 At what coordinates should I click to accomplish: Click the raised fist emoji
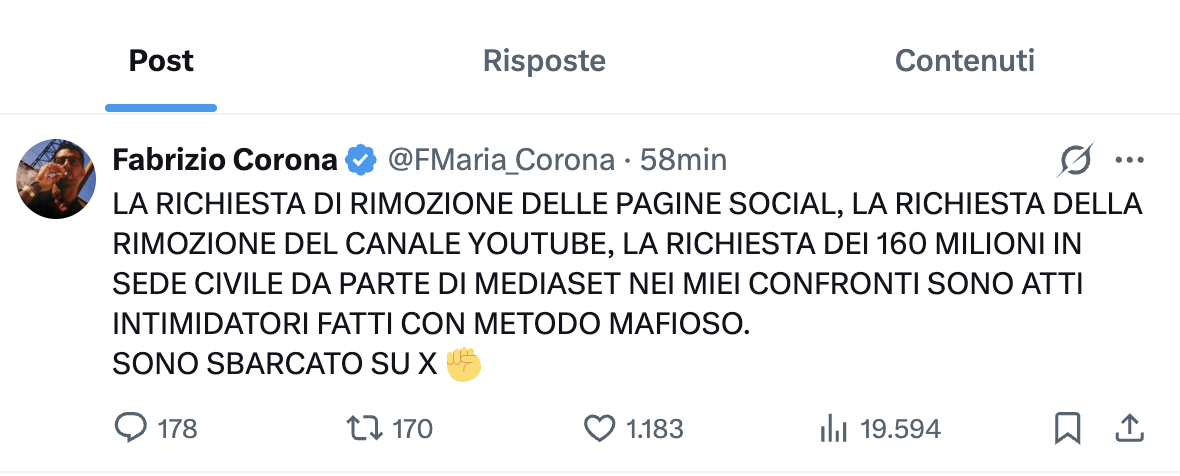464,364
